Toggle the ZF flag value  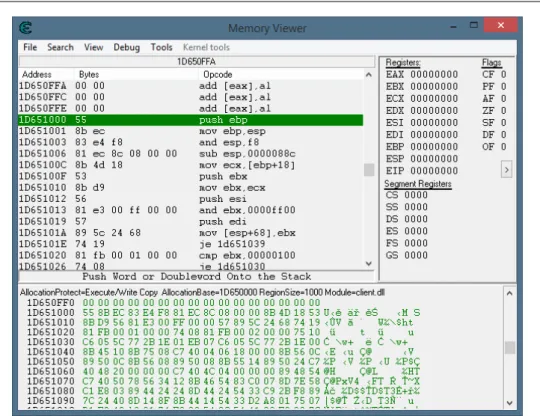point(503,111)
